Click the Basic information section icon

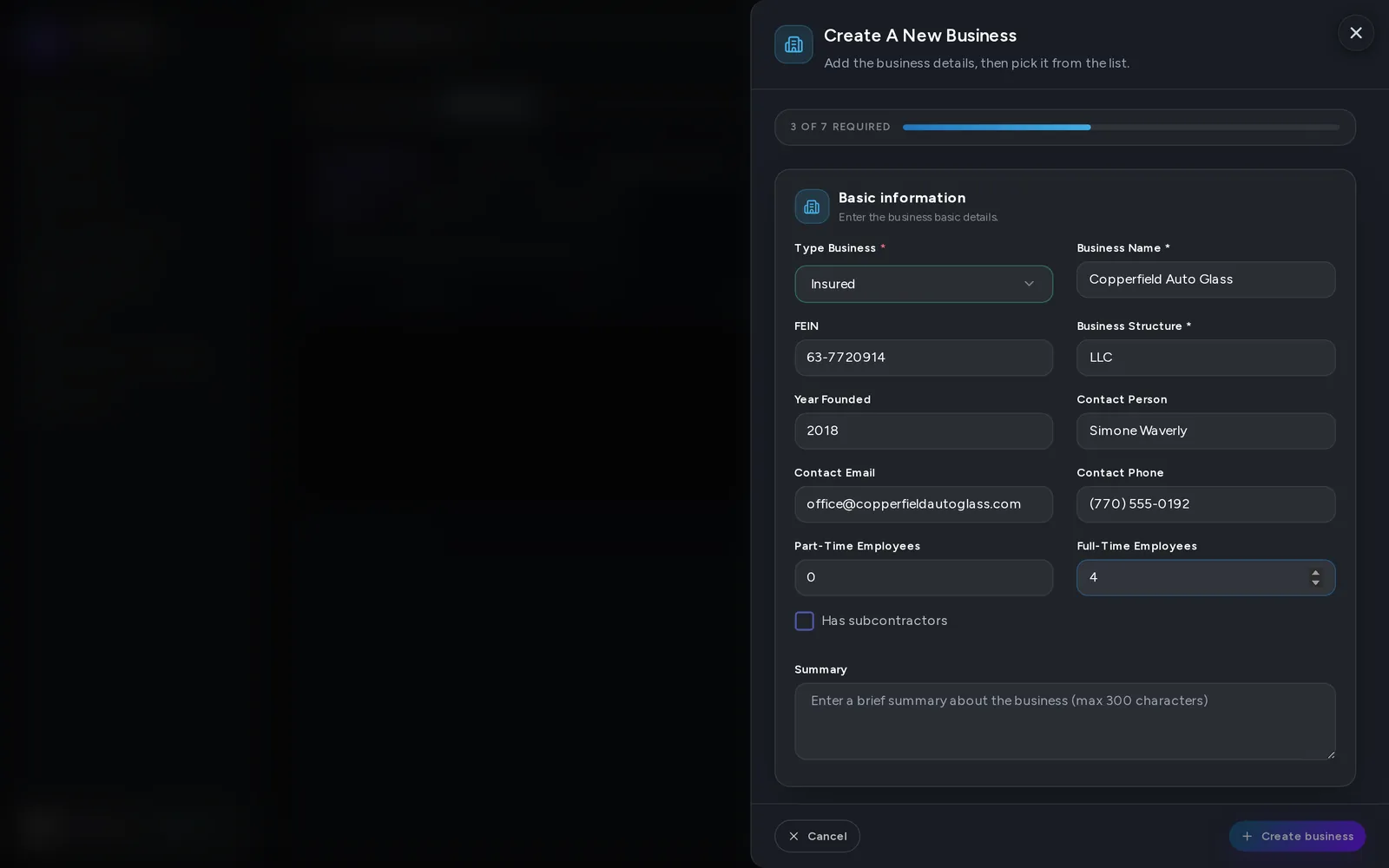pyautogui.click(x=812, y=207)
